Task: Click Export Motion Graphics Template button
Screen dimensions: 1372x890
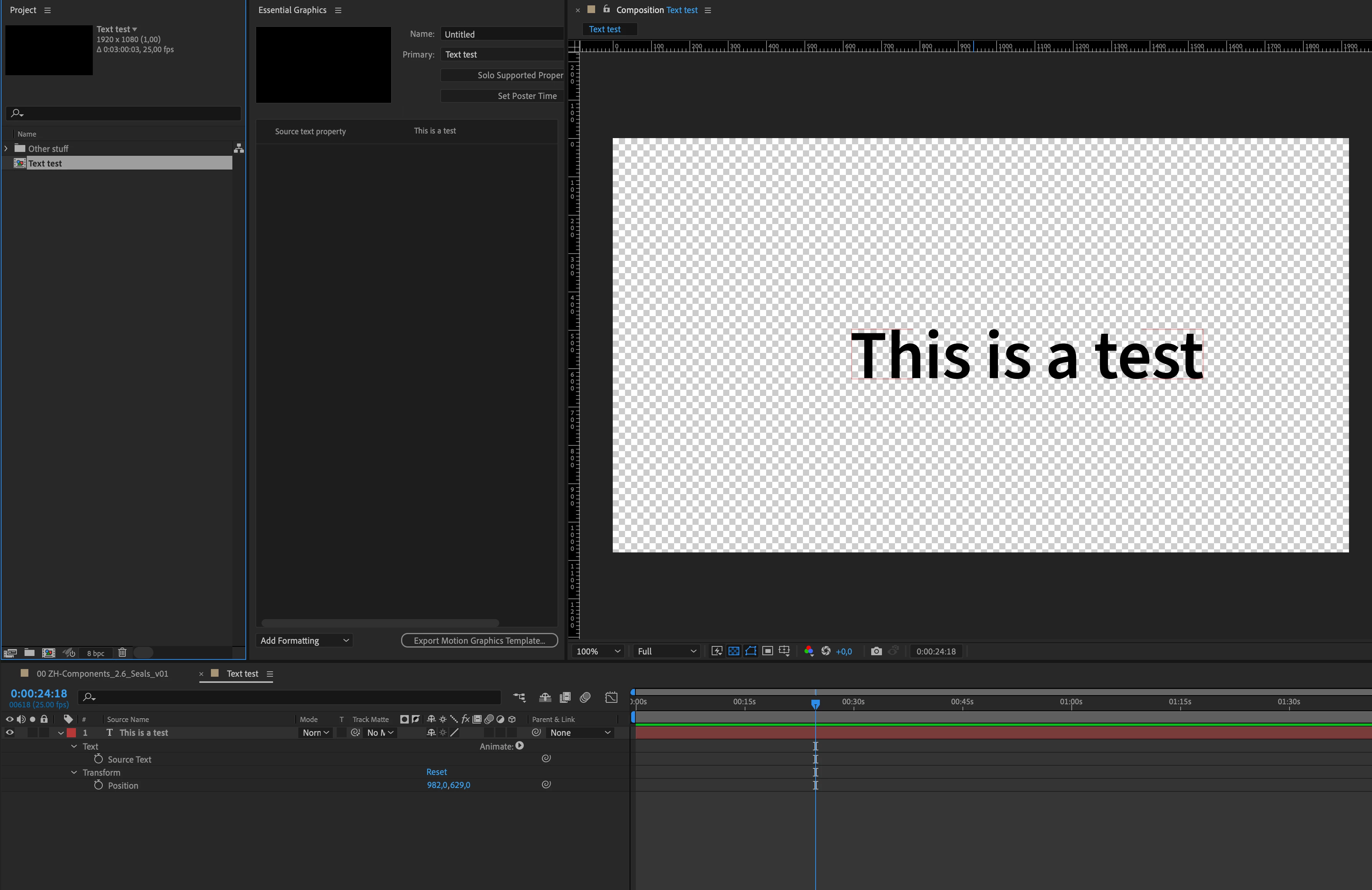Action: tap(479, 641)
